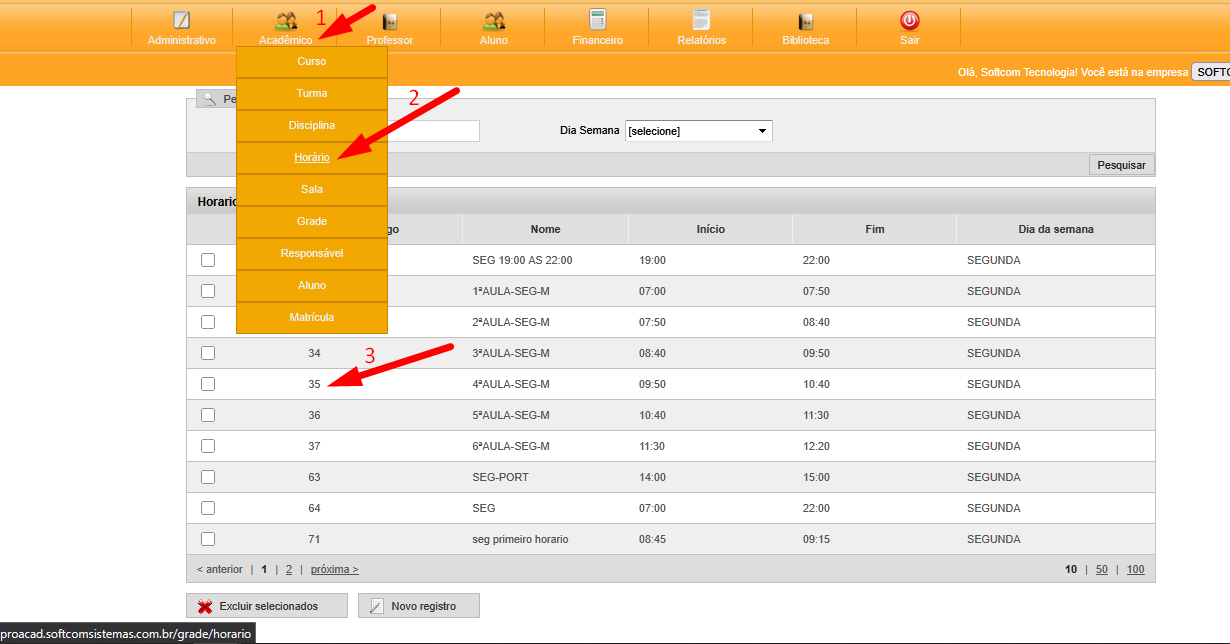1230x644 pixels.
Task: Click the Acadêmico icon in top bar
Action: pos(286,21)
